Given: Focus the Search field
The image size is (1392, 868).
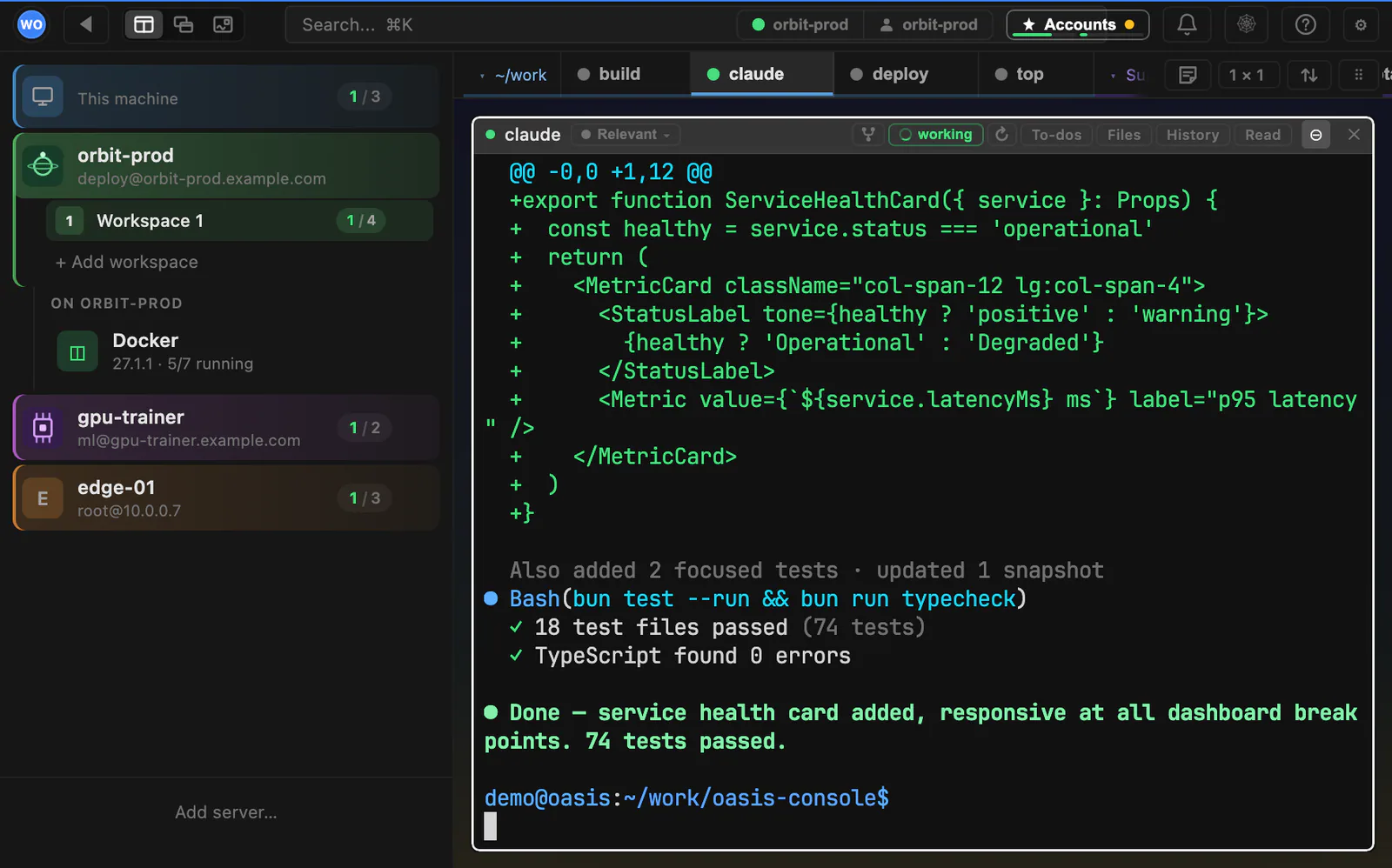Looking at the screenshot, I should 508,24.
